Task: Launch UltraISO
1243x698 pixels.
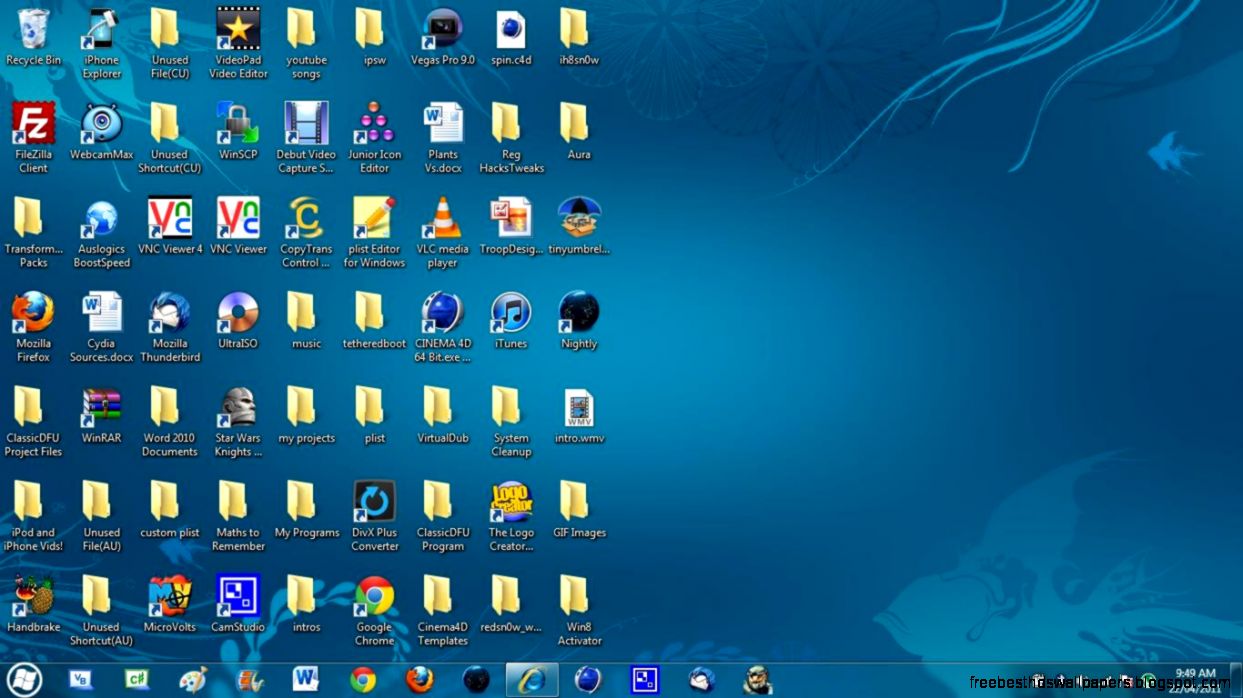Action: 238,321
